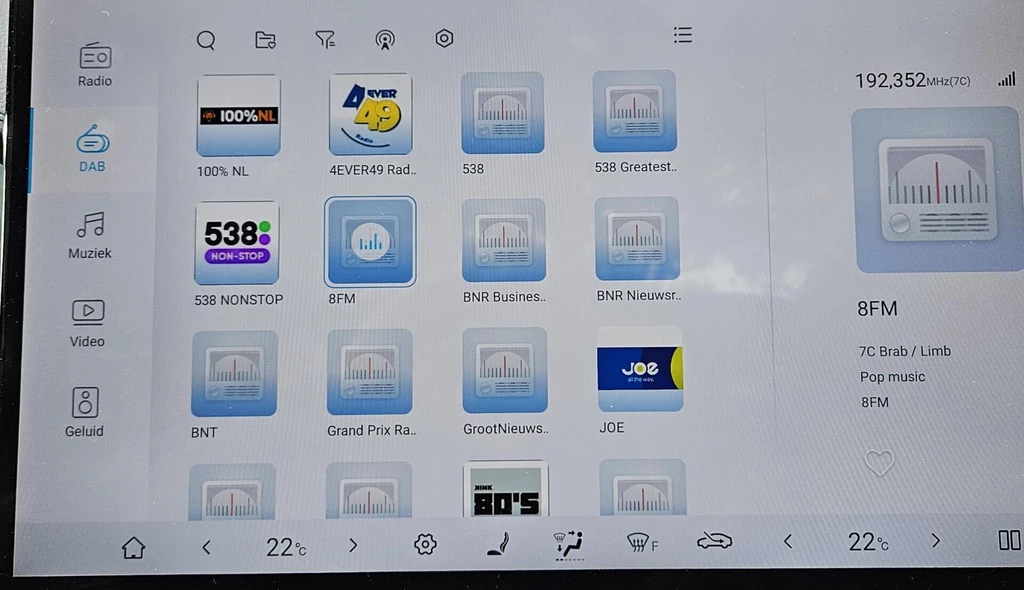
Task: Toggle air recirculation car icon
Action: point(714,542)
